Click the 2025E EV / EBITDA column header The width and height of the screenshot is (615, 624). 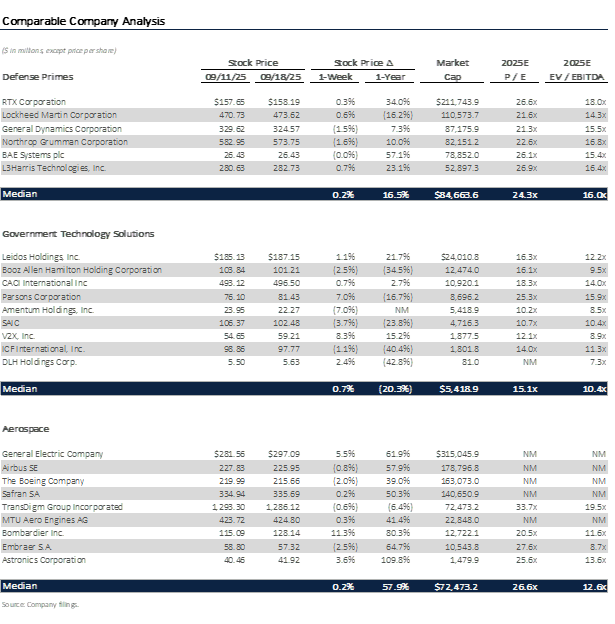[581, 69]
